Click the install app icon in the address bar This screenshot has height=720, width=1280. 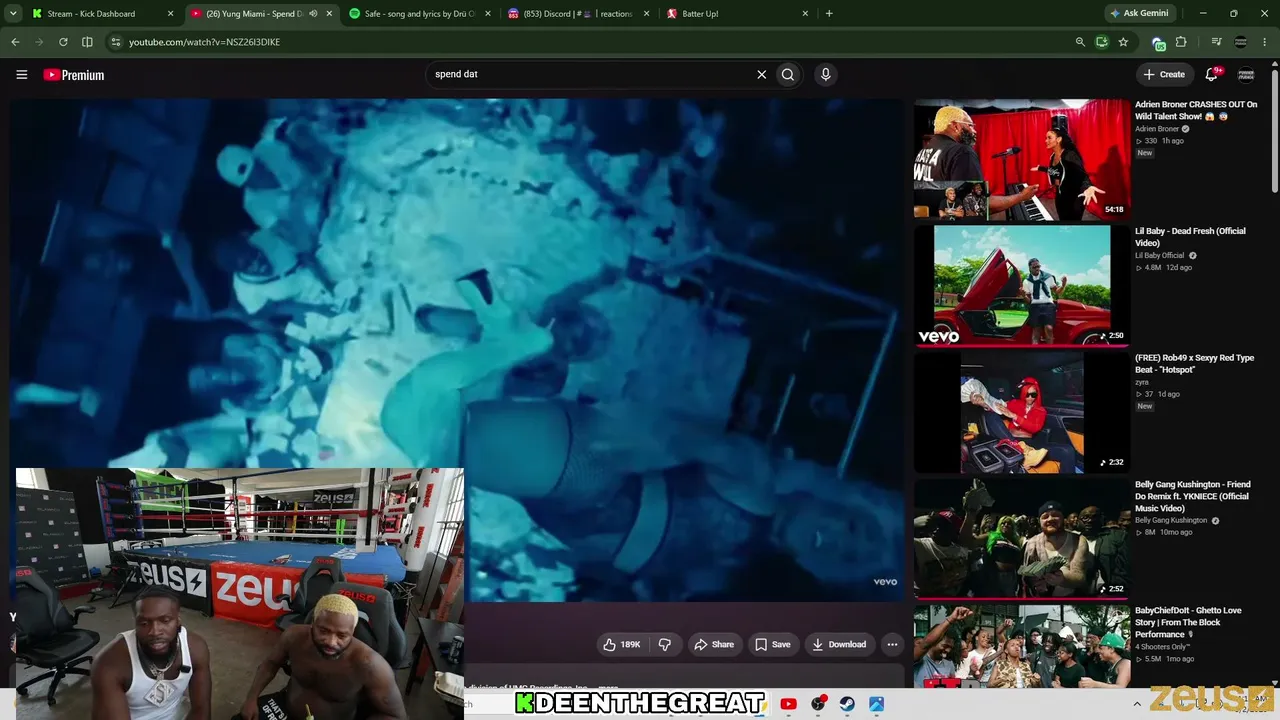(1101, 42)
